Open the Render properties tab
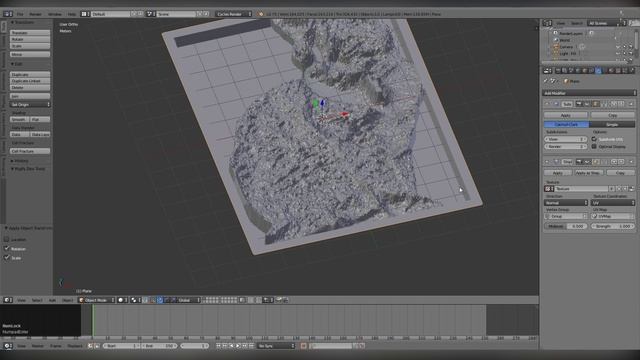 (558, 71)
